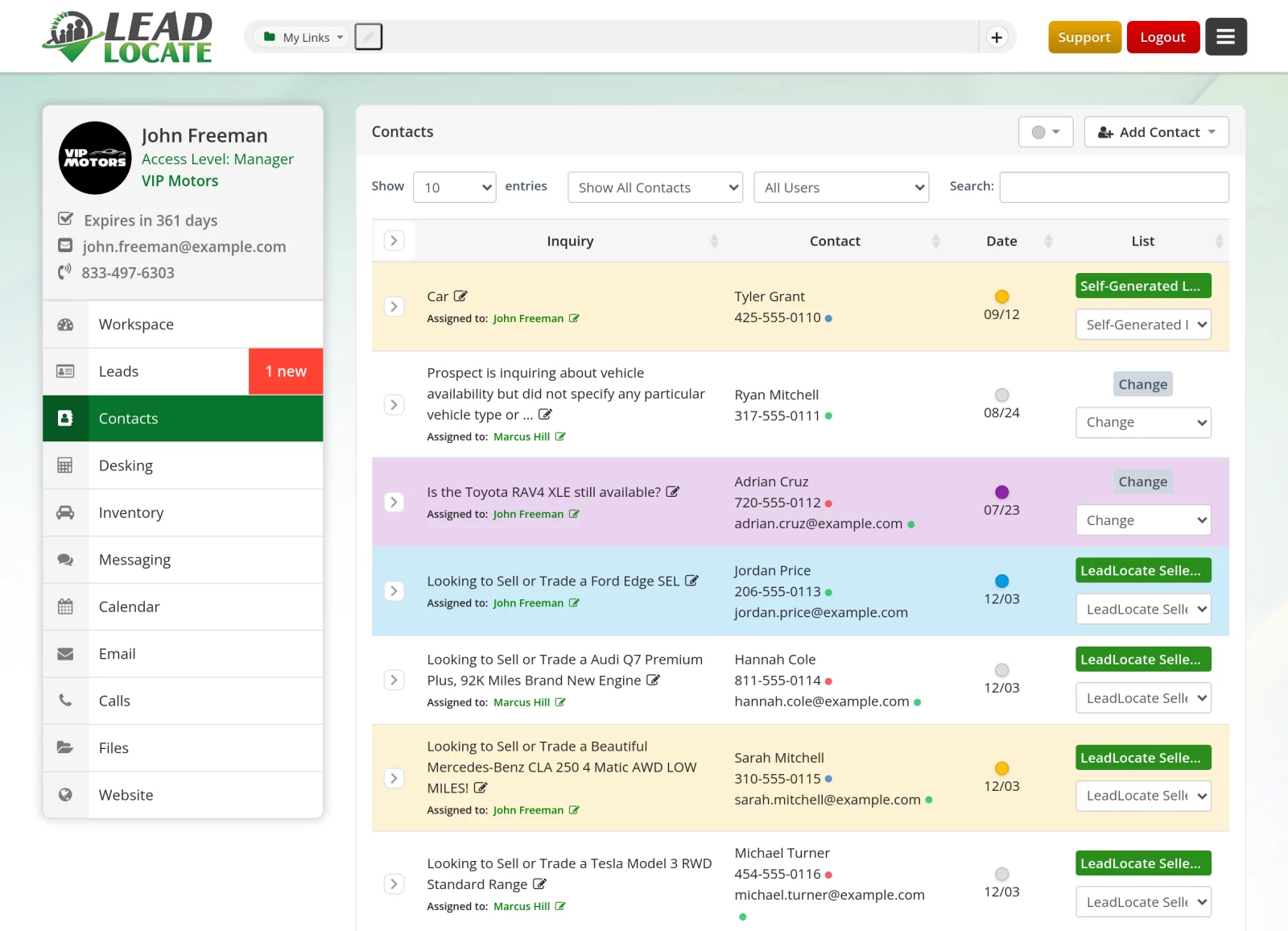Open the color filter dropdown near Add Contact
Image resolution: width=1288 pixels, height=931 pixels.
click(x=1046, y=132)
